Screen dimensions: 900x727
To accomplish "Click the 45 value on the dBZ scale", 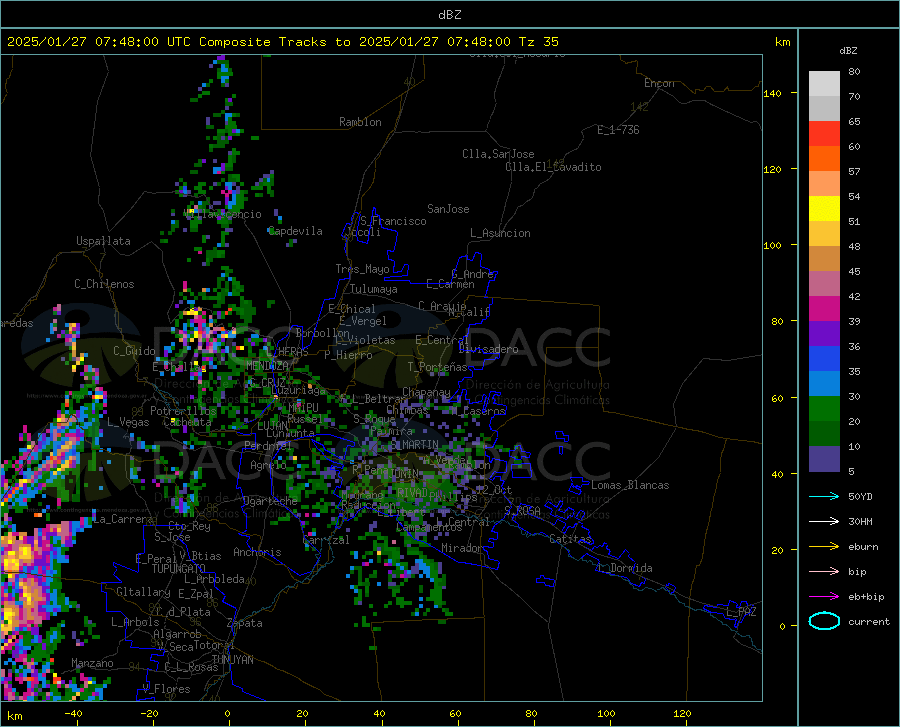I will (854, 271).
